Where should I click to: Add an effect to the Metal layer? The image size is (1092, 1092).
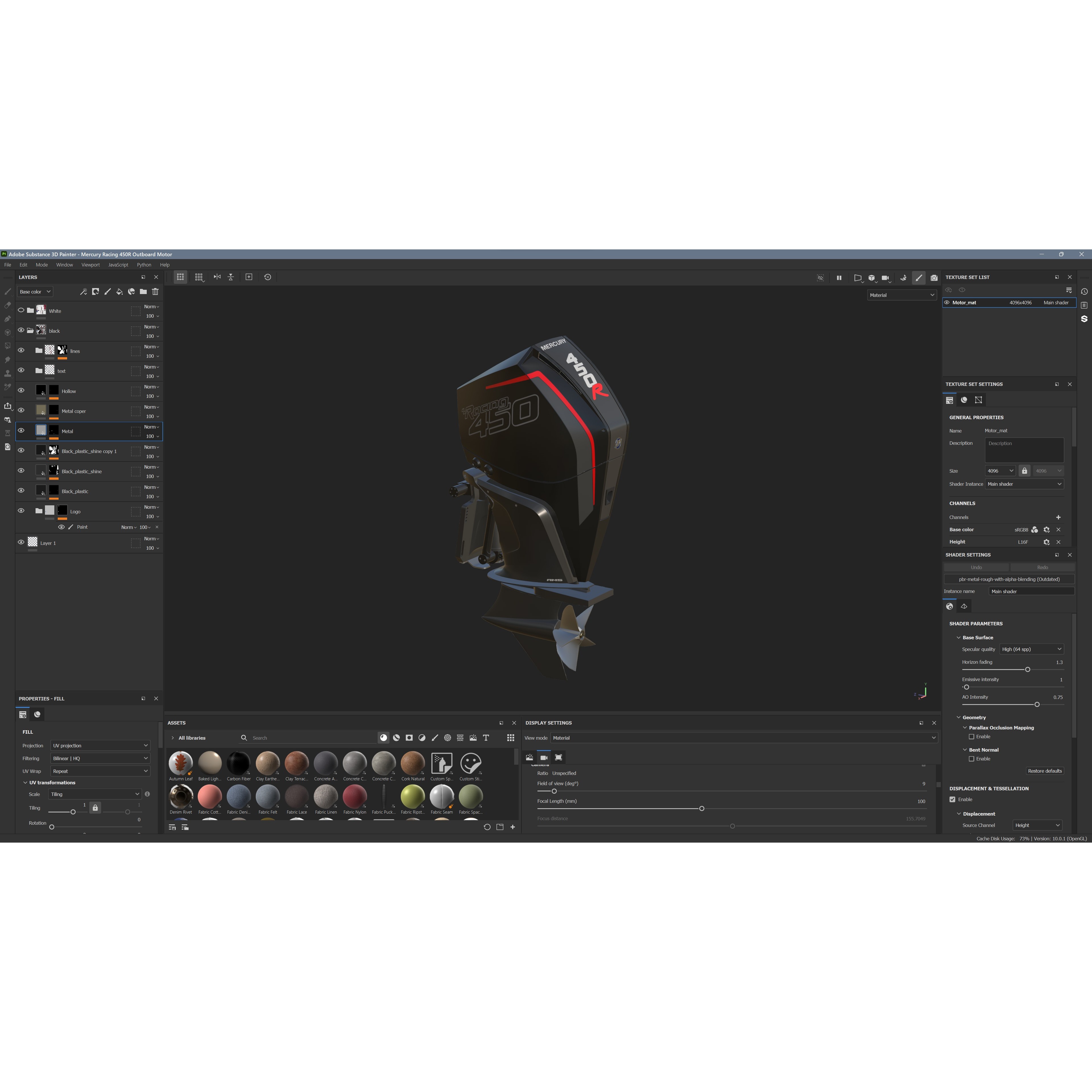pos(84,292)
